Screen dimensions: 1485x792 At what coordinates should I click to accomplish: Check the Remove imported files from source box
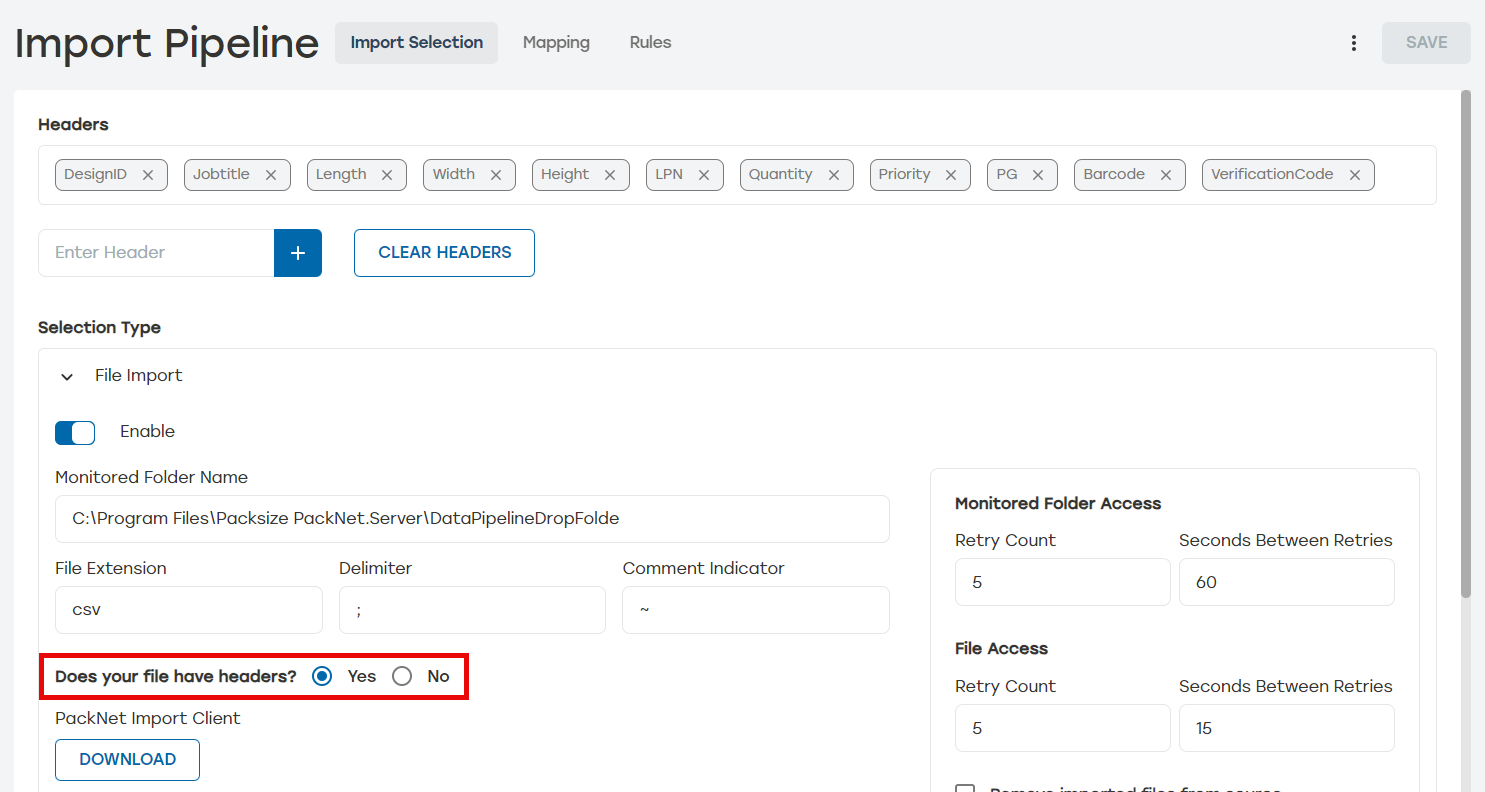(965, 789)
